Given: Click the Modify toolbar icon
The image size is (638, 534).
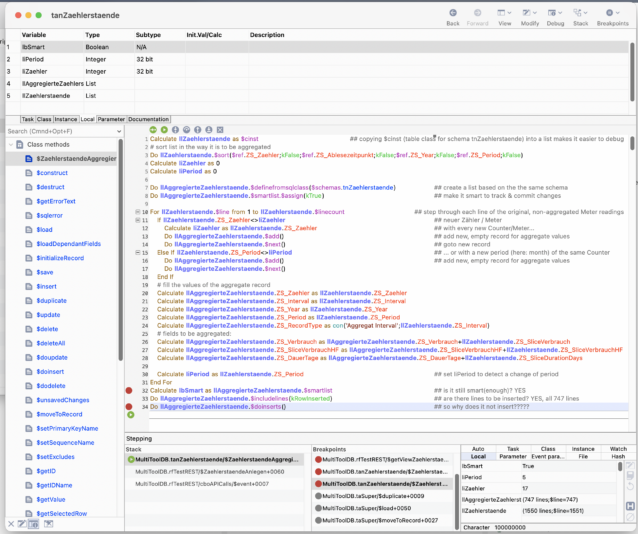Looking at the screenshot, I should (529, 13).
